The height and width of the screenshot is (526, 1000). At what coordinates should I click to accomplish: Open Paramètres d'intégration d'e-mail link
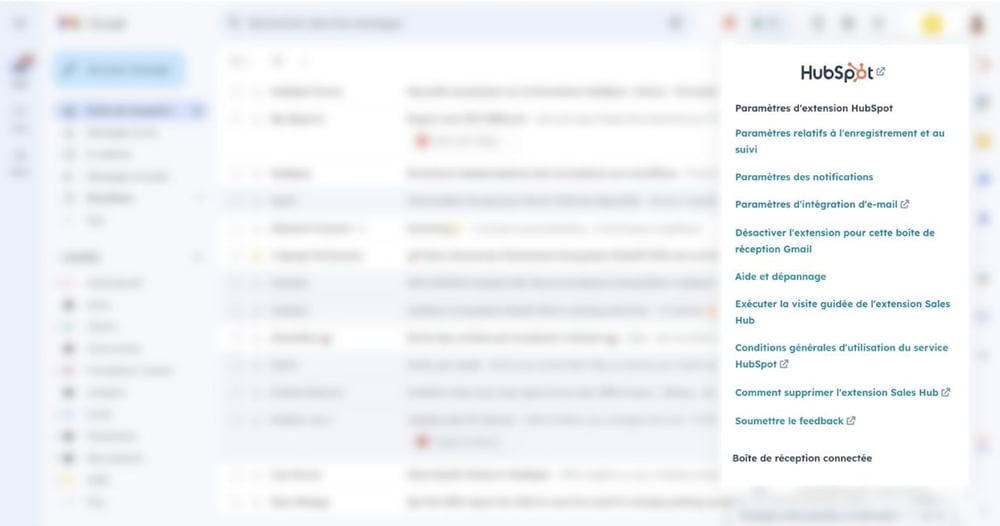tap(821, 204)
